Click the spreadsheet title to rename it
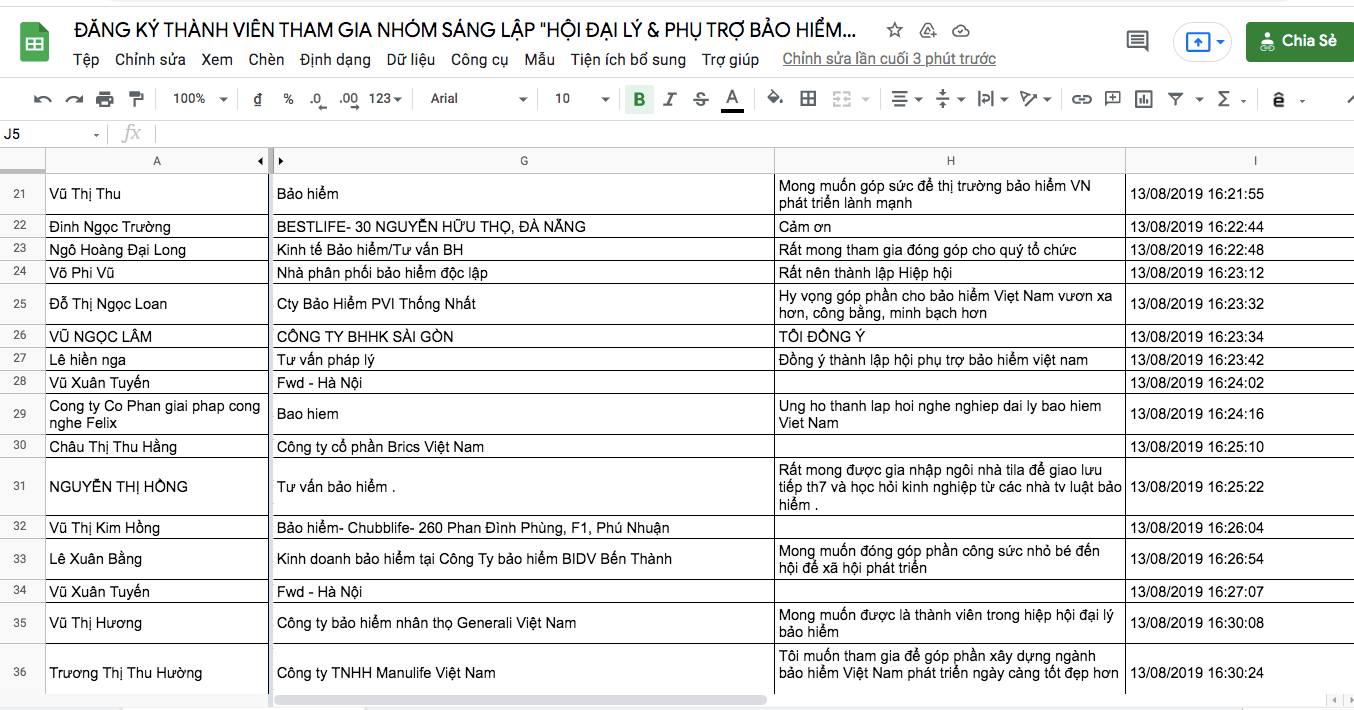 [465, 29]
